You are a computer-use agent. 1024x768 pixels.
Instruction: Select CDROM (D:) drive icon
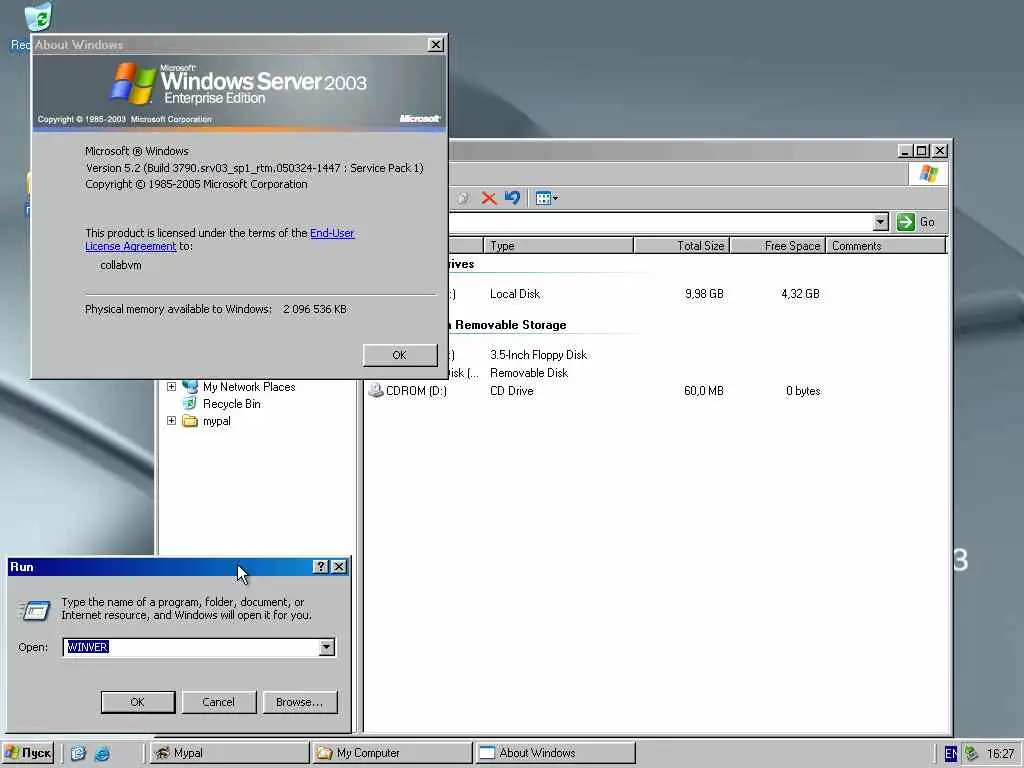coord(376,391)
